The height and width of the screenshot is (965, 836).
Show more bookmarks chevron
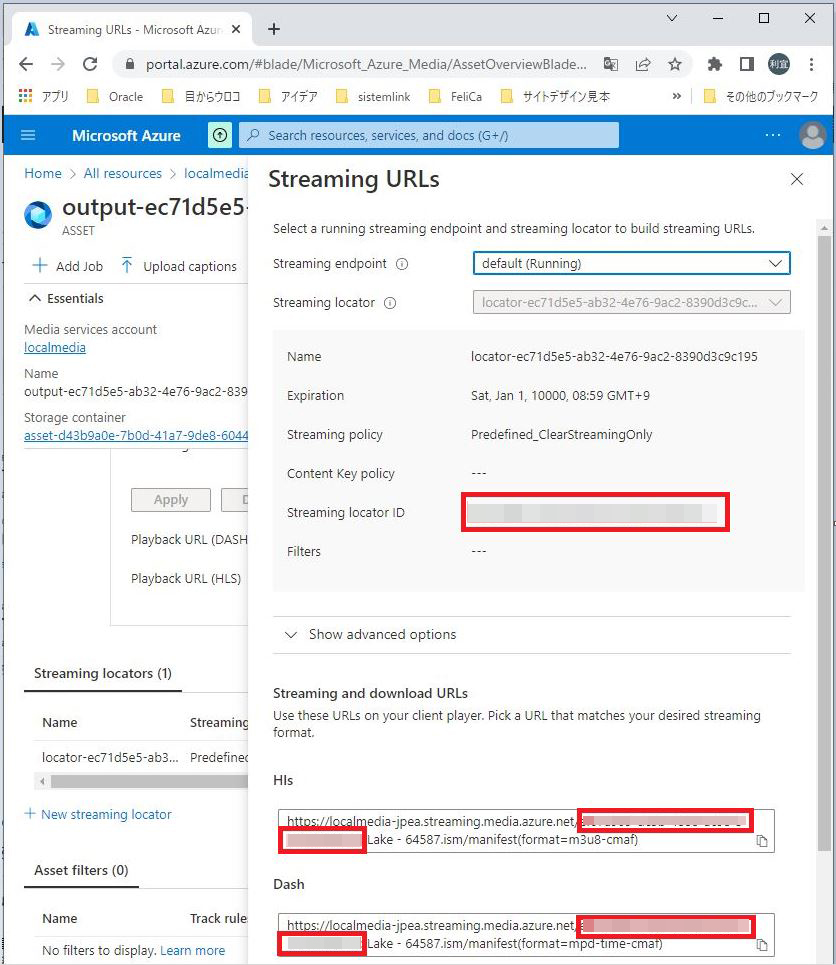click(677, 96)
